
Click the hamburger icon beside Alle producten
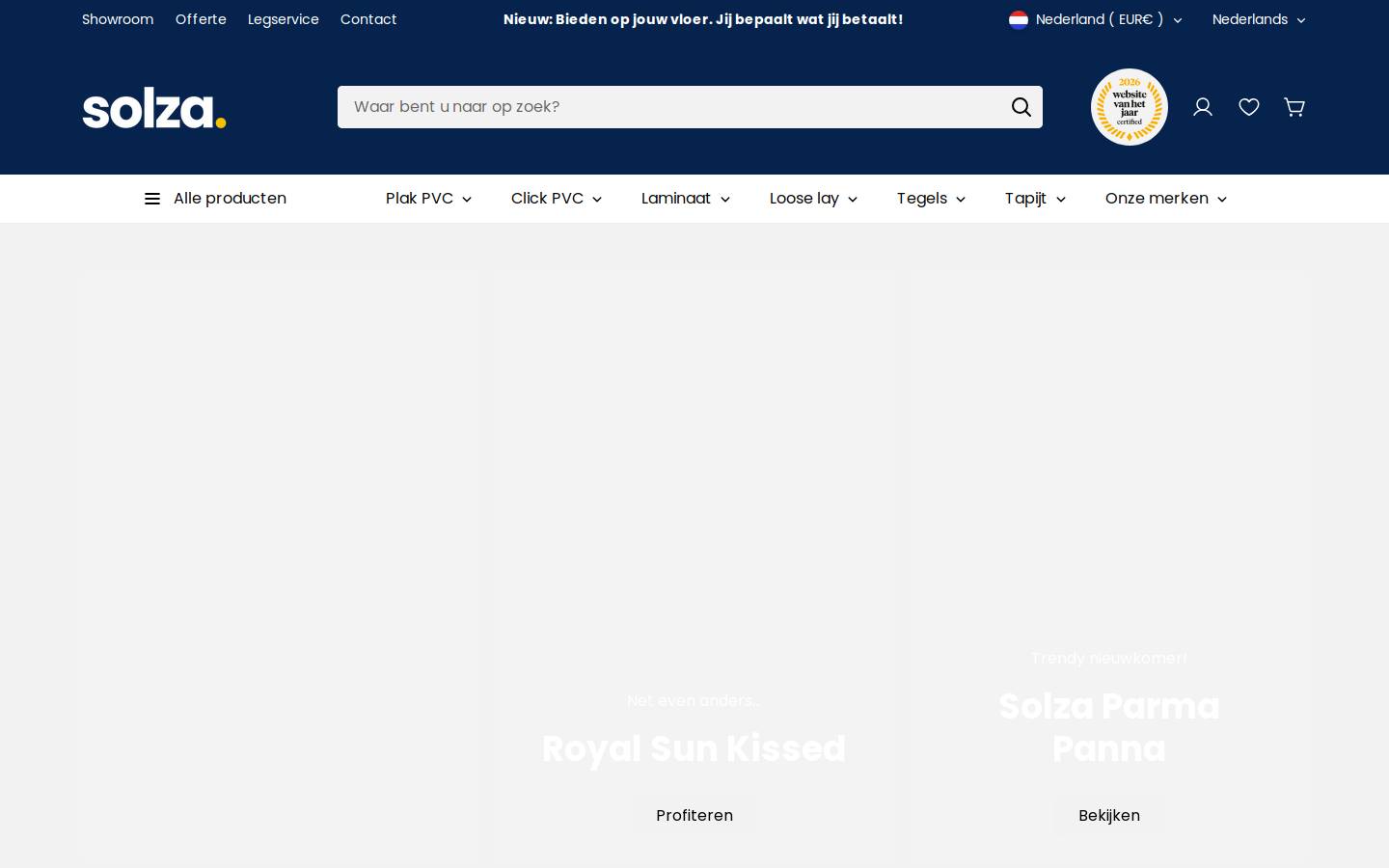(x=152, y=199)
